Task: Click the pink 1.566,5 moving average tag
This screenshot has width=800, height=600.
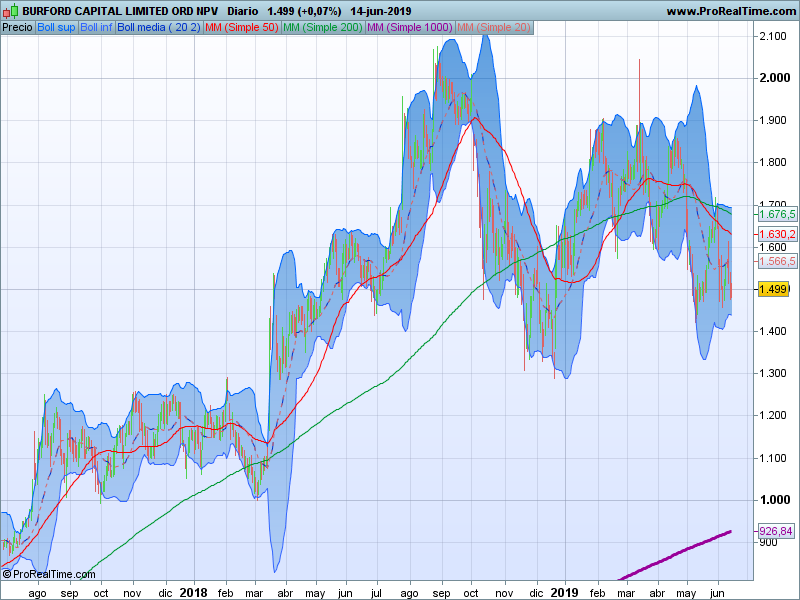Action: [x=777, y=261]
